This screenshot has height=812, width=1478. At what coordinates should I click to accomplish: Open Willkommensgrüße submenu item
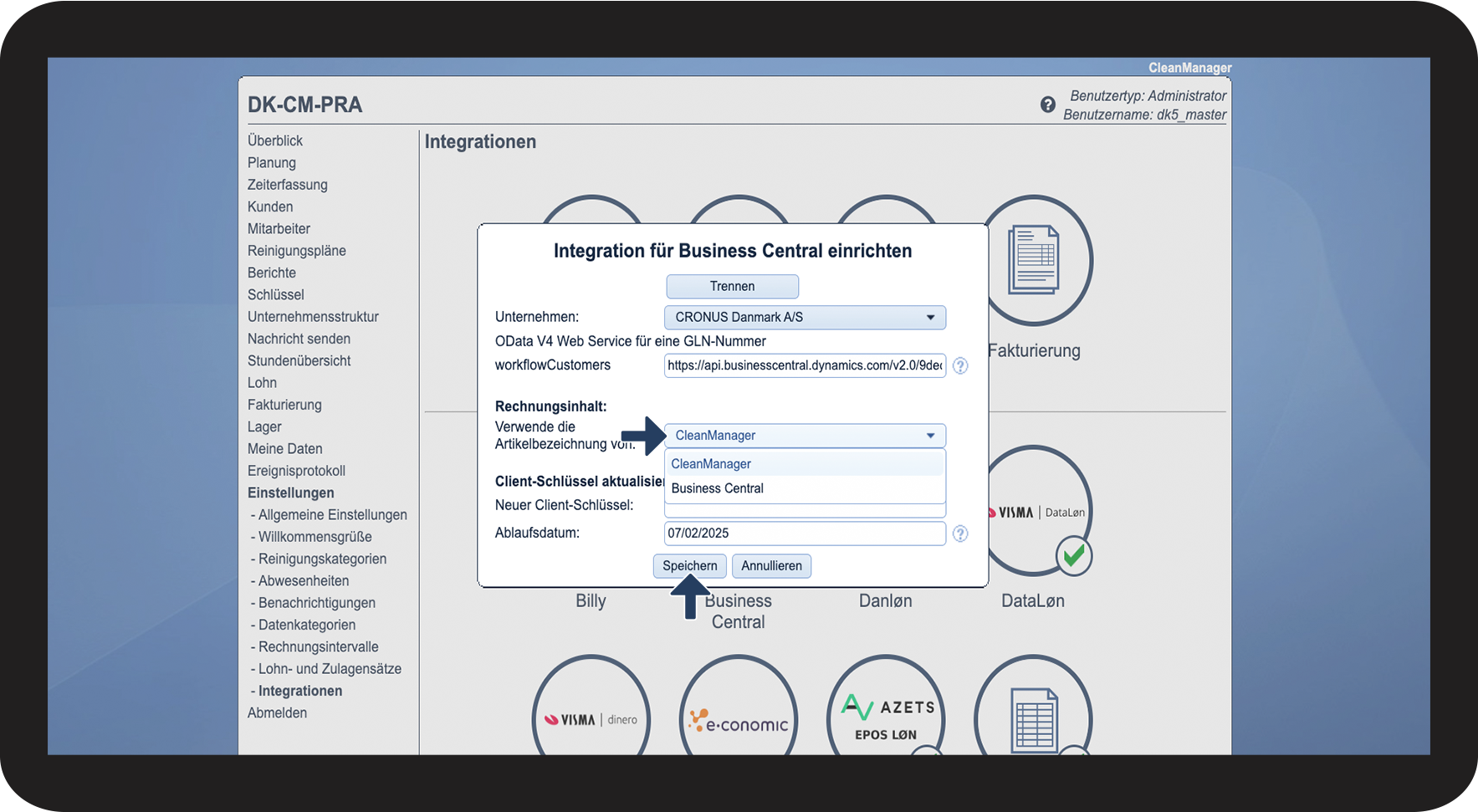(315, 537)
